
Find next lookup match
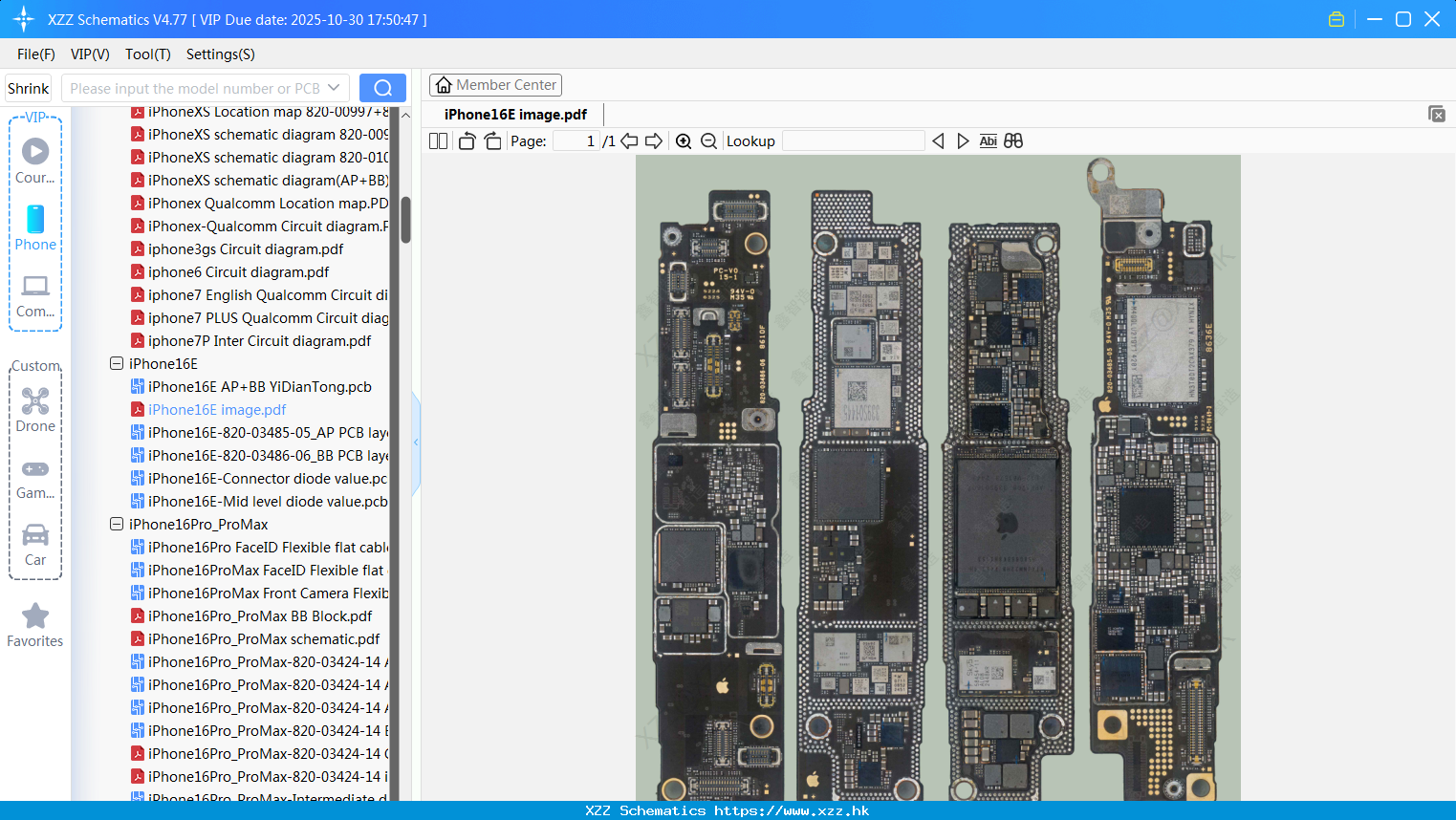pyautogui.click(x=963, y=141)
